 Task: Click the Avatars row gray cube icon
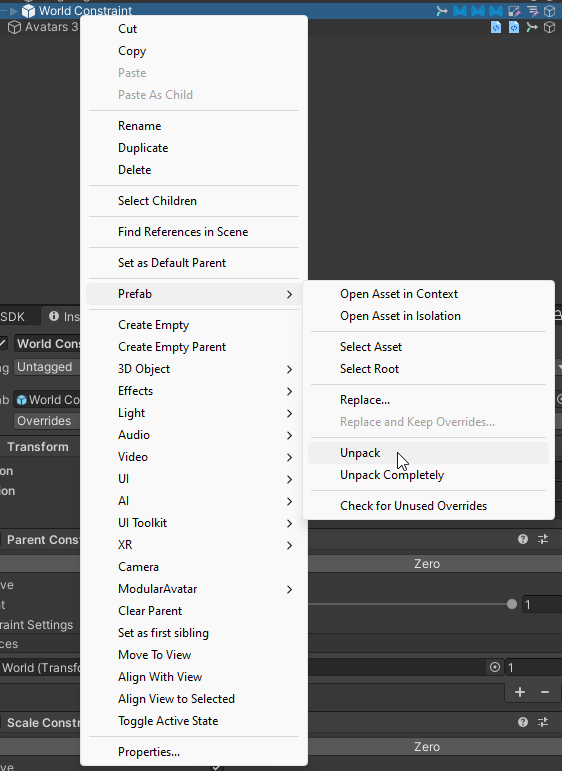click(x=15, y=27)
